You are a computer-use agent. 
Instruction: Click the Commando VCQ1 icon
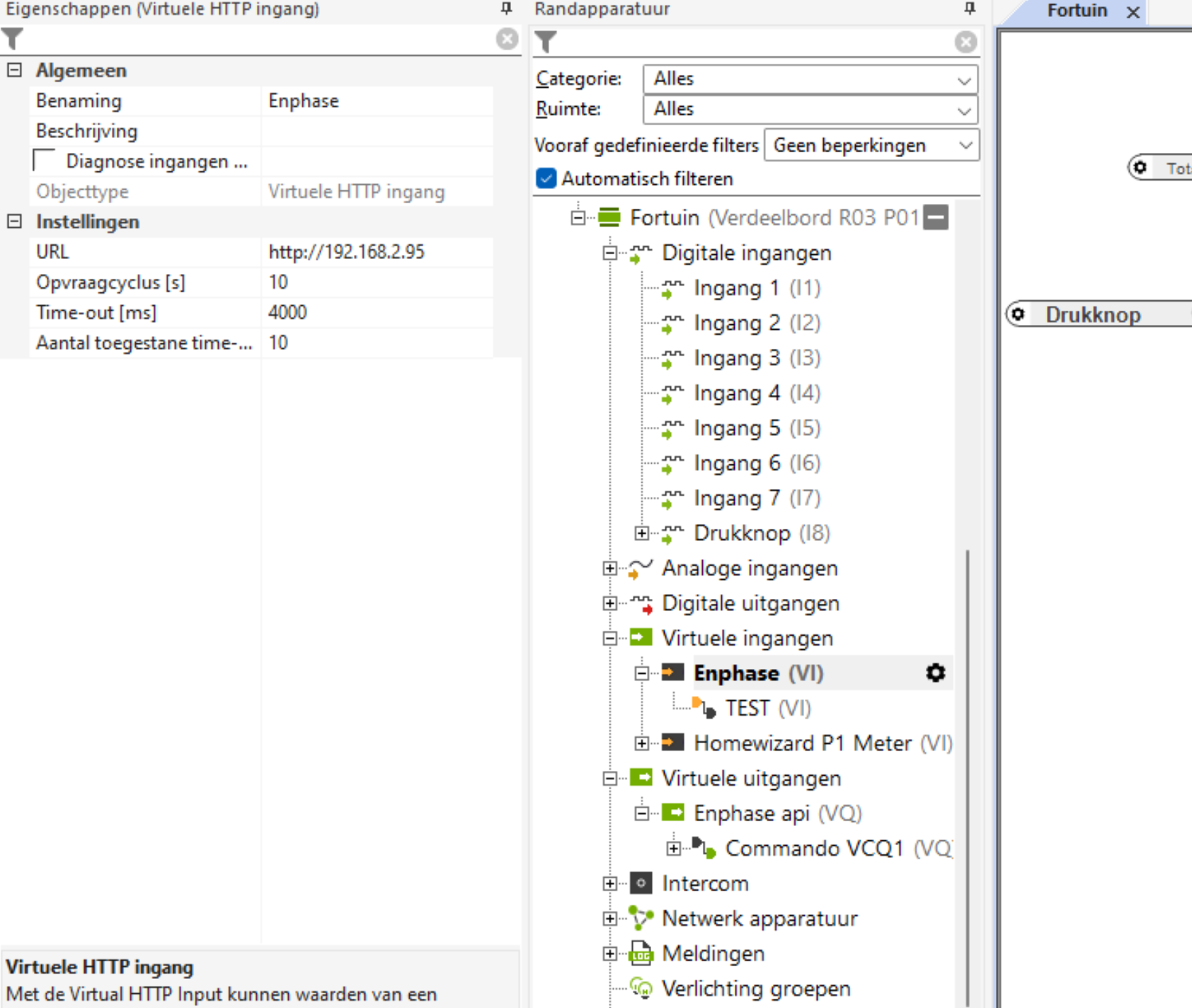pos(704,847)
